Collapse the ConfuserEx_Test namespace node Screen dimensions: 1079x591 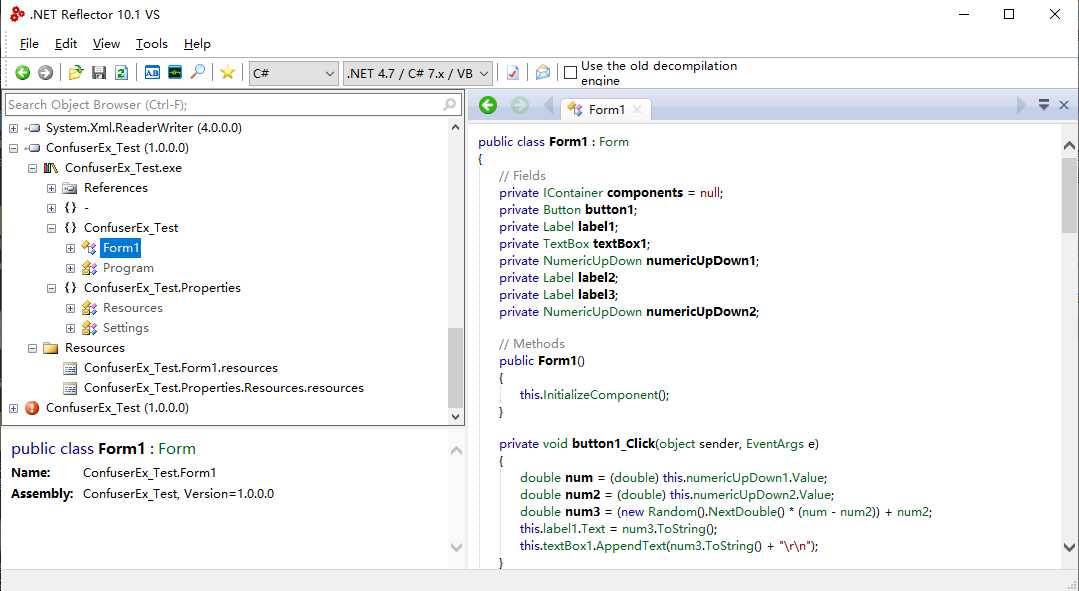click(x=51, y=228)
